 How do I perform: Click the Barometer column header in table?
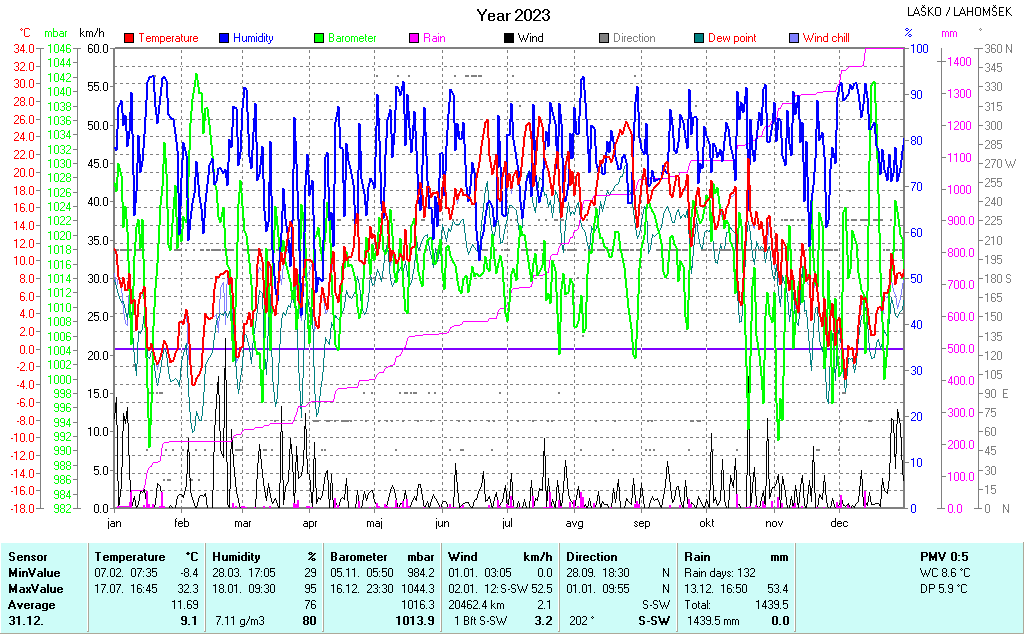point(359,557)
